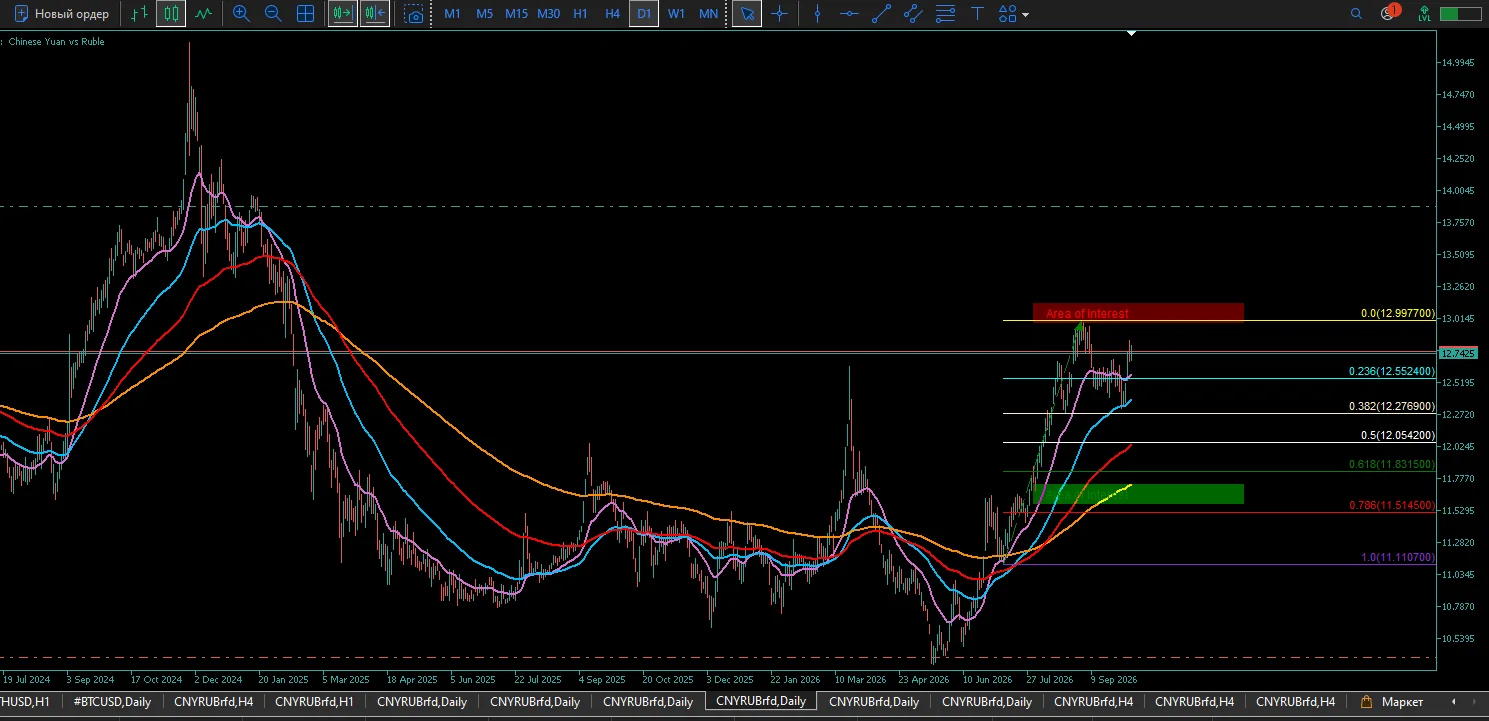1489x721 pixels.
Task: Switch to the M15 timeframe
Action: pos(516,14)
